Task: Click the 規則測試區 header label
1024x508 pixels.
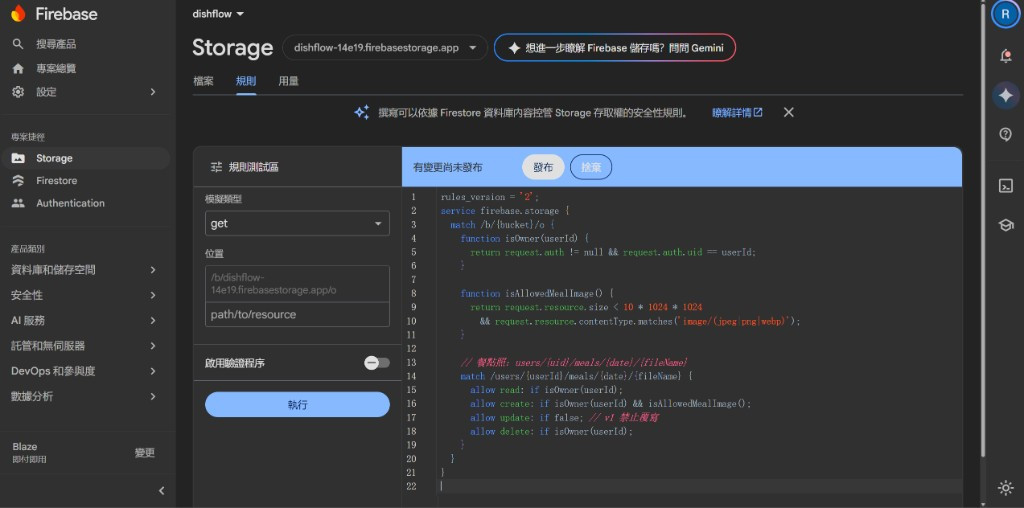Action: click(253, 167)
